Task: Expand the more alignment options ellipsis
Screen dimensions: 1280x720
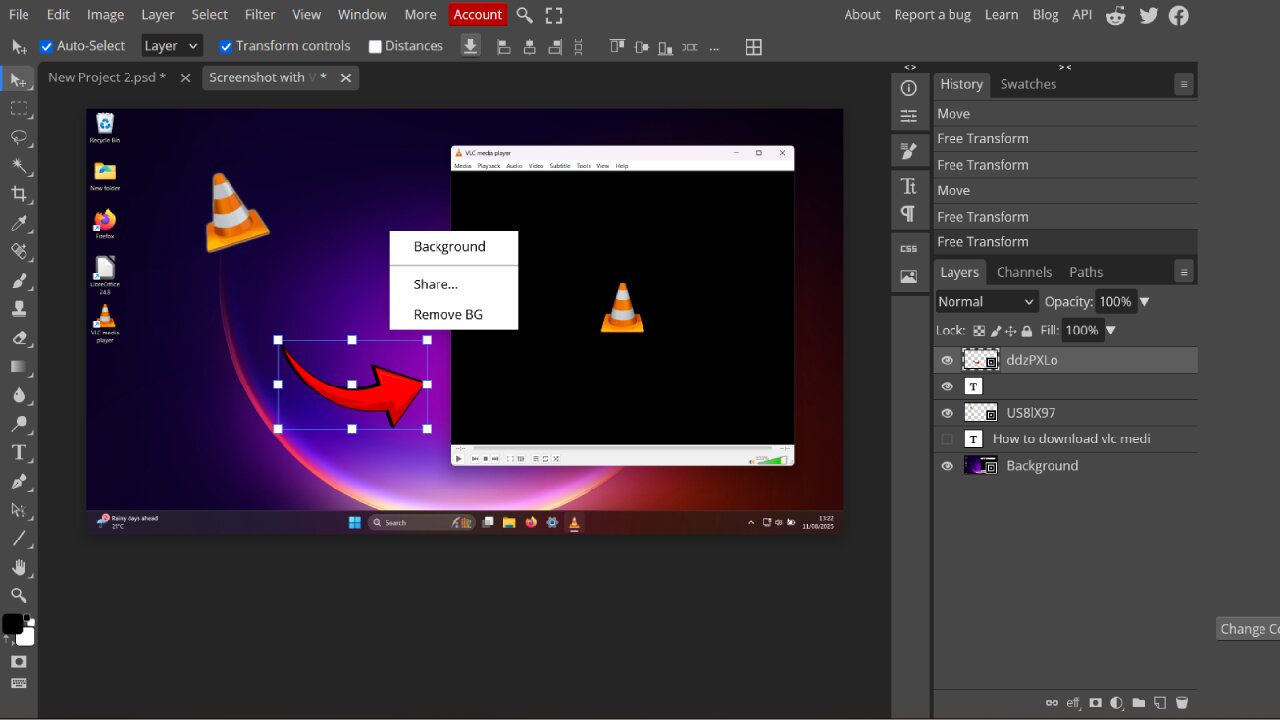Action: tap(713, 47)
